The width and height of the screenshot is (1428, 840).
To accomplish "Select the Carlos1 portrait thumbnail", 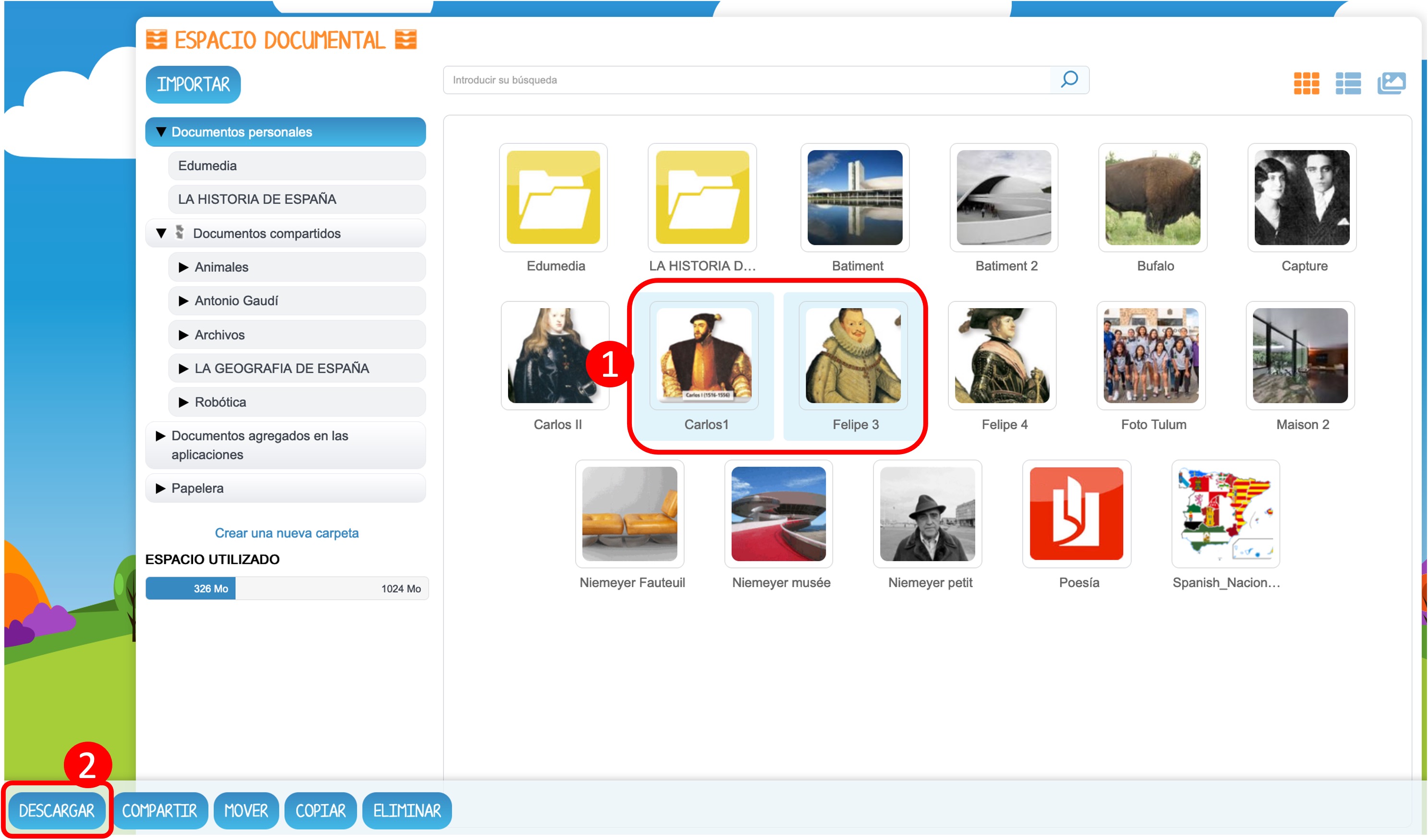I will (x=704, y=356).
